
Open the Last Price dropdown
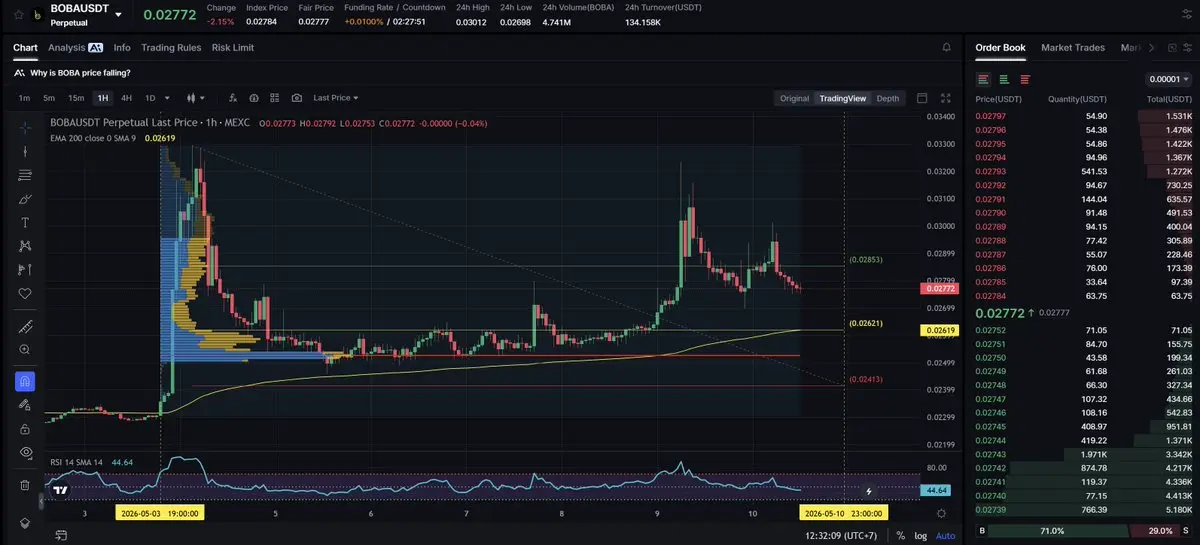pos(336,98)
